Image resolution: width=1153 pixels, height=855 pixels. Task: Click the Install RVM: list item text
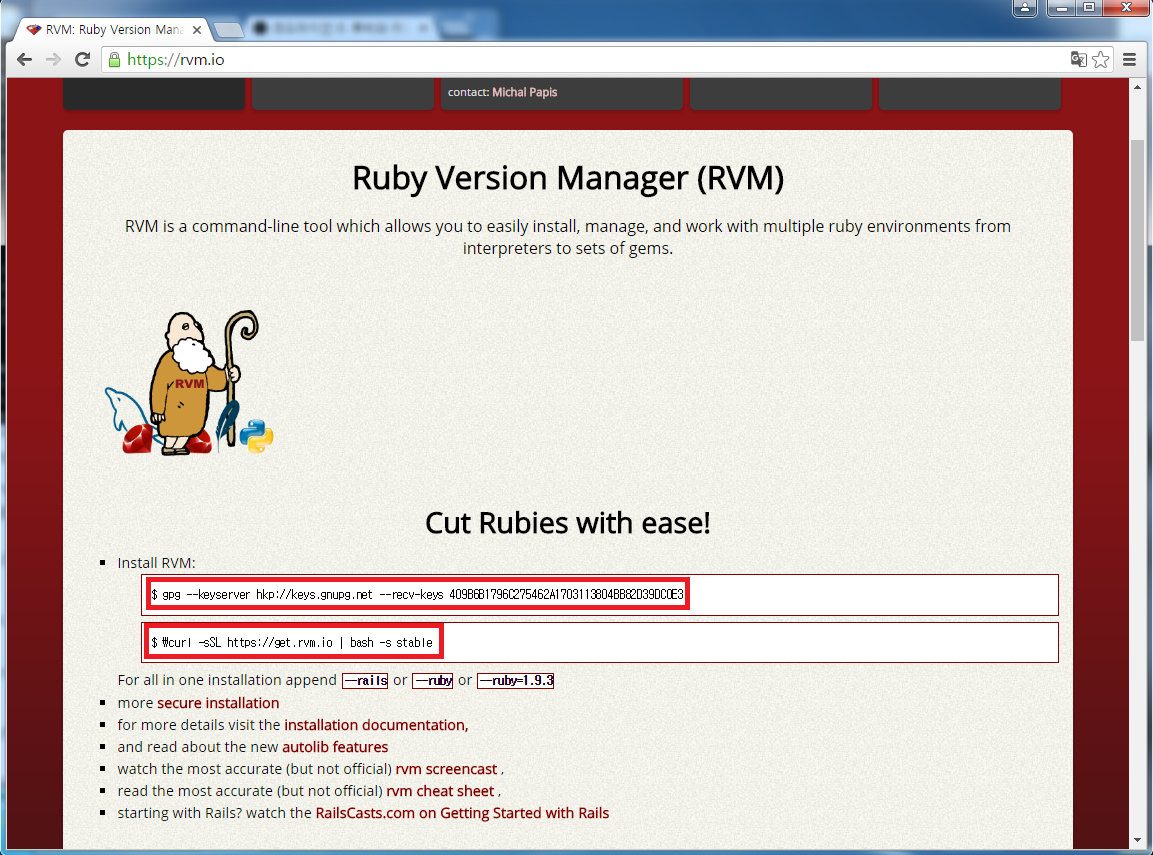click(157, 563)
